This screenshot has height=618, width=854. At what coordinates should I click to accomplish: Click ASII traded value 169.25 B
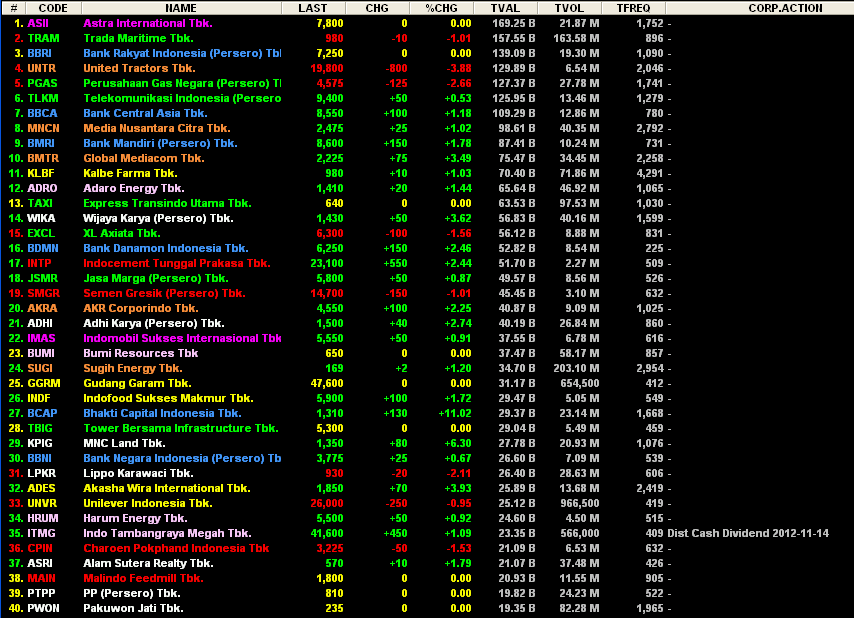(x=514, y=23)
